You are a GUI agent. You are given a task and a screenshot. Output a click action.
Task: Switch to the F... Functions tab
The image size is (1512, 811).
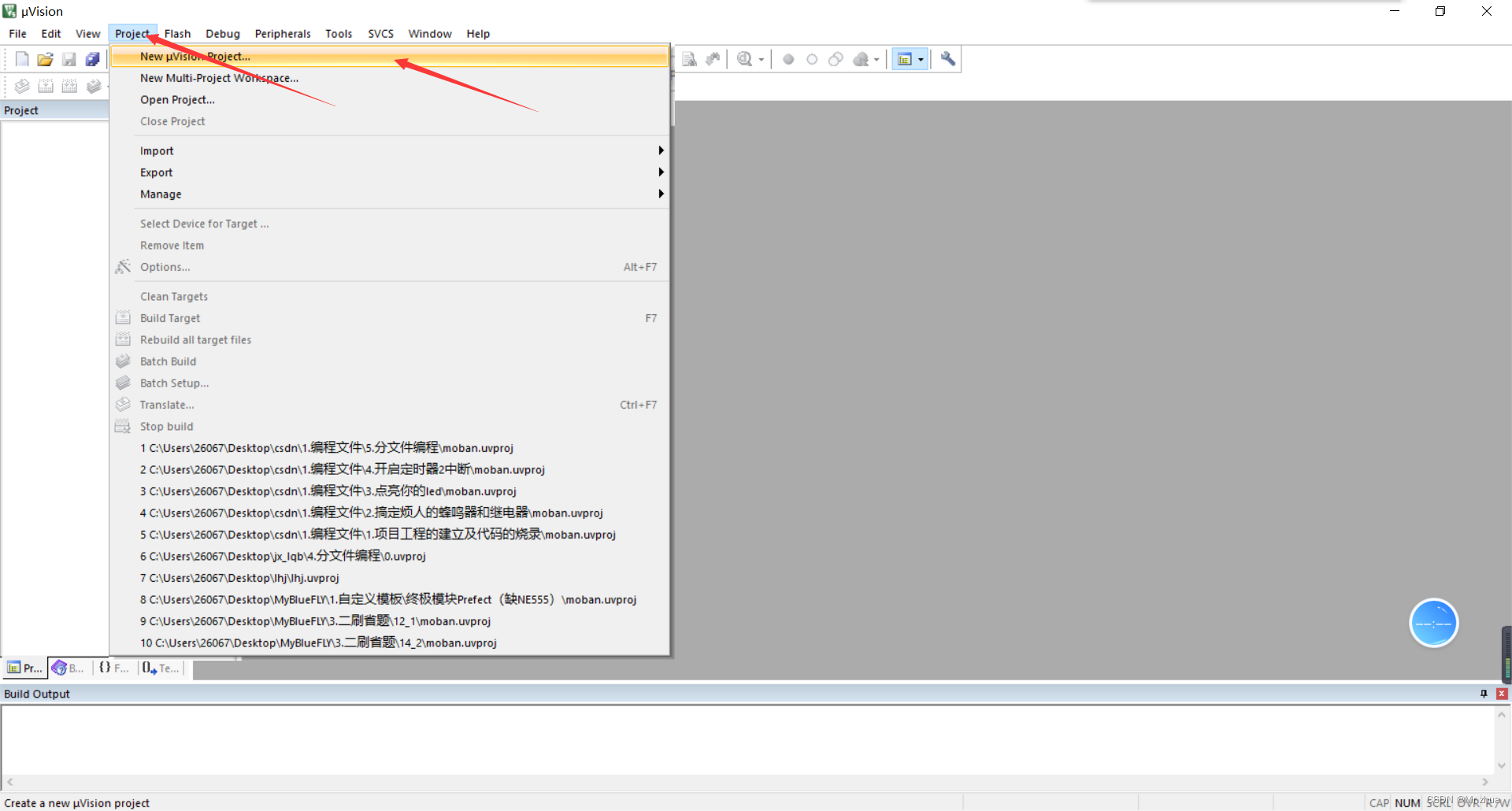(x=114, y=668)
